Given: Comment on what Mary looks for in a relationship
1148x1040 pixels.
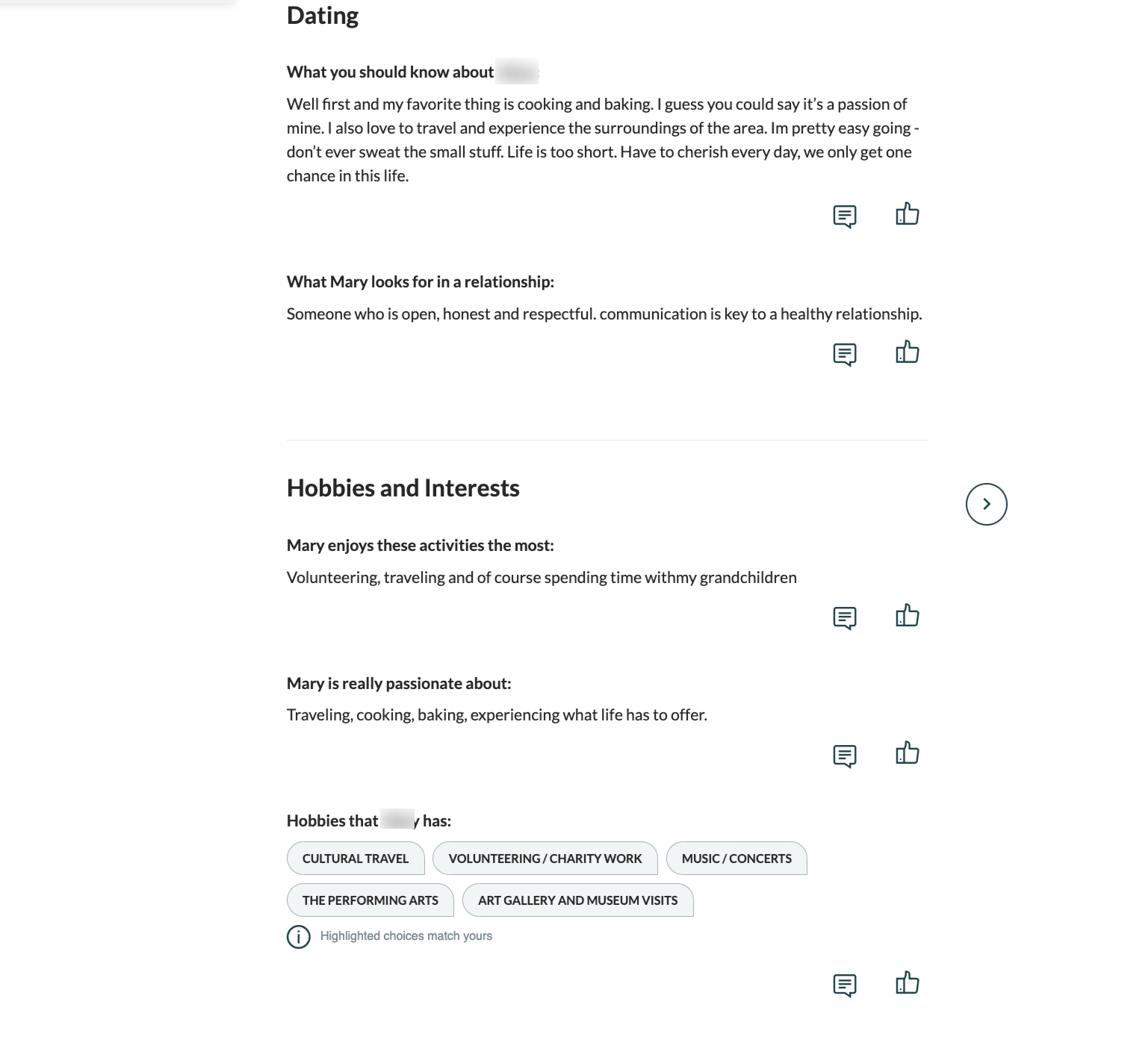Looking at the screenshot, I should coord(845,353).
